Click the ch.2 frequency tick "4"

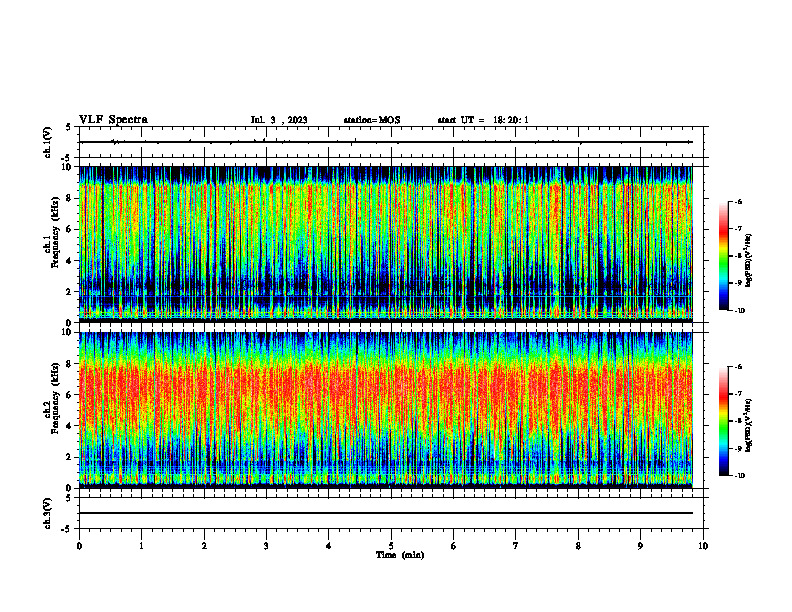[70, 426]
